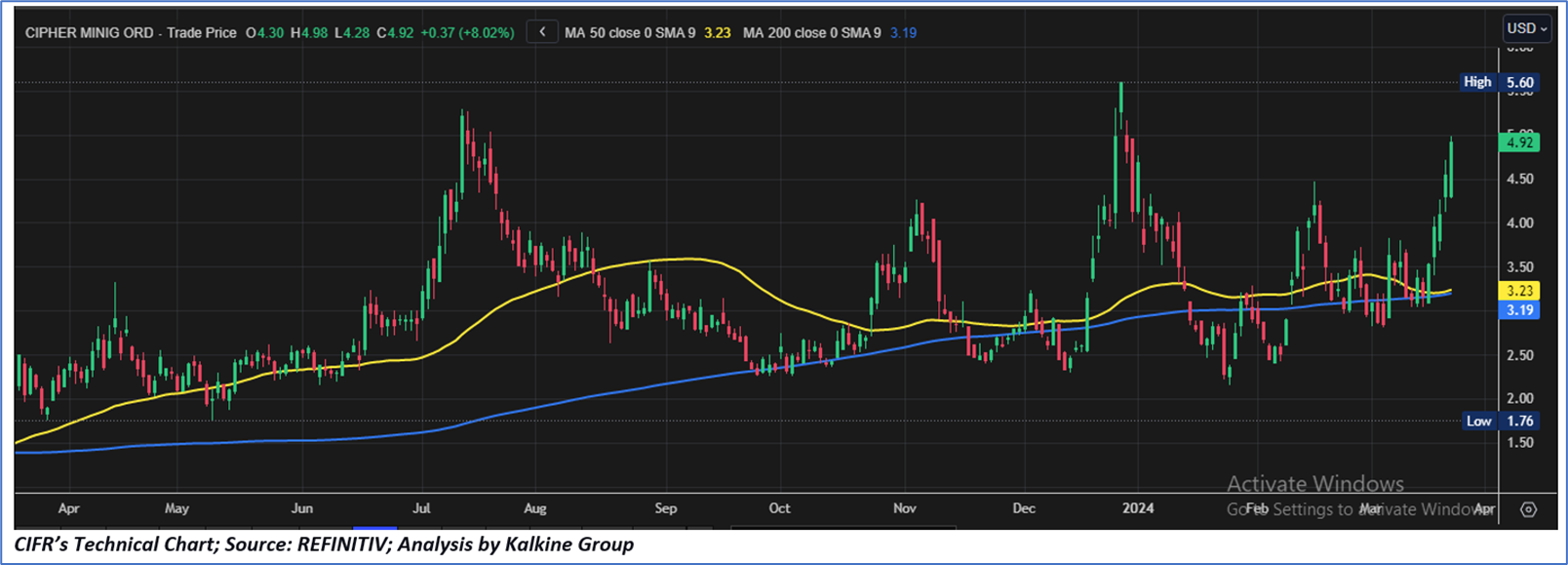Click the chart source caption text
Image resolution: width=1568 pixels, height=565 pixels.
pos(324,545)
